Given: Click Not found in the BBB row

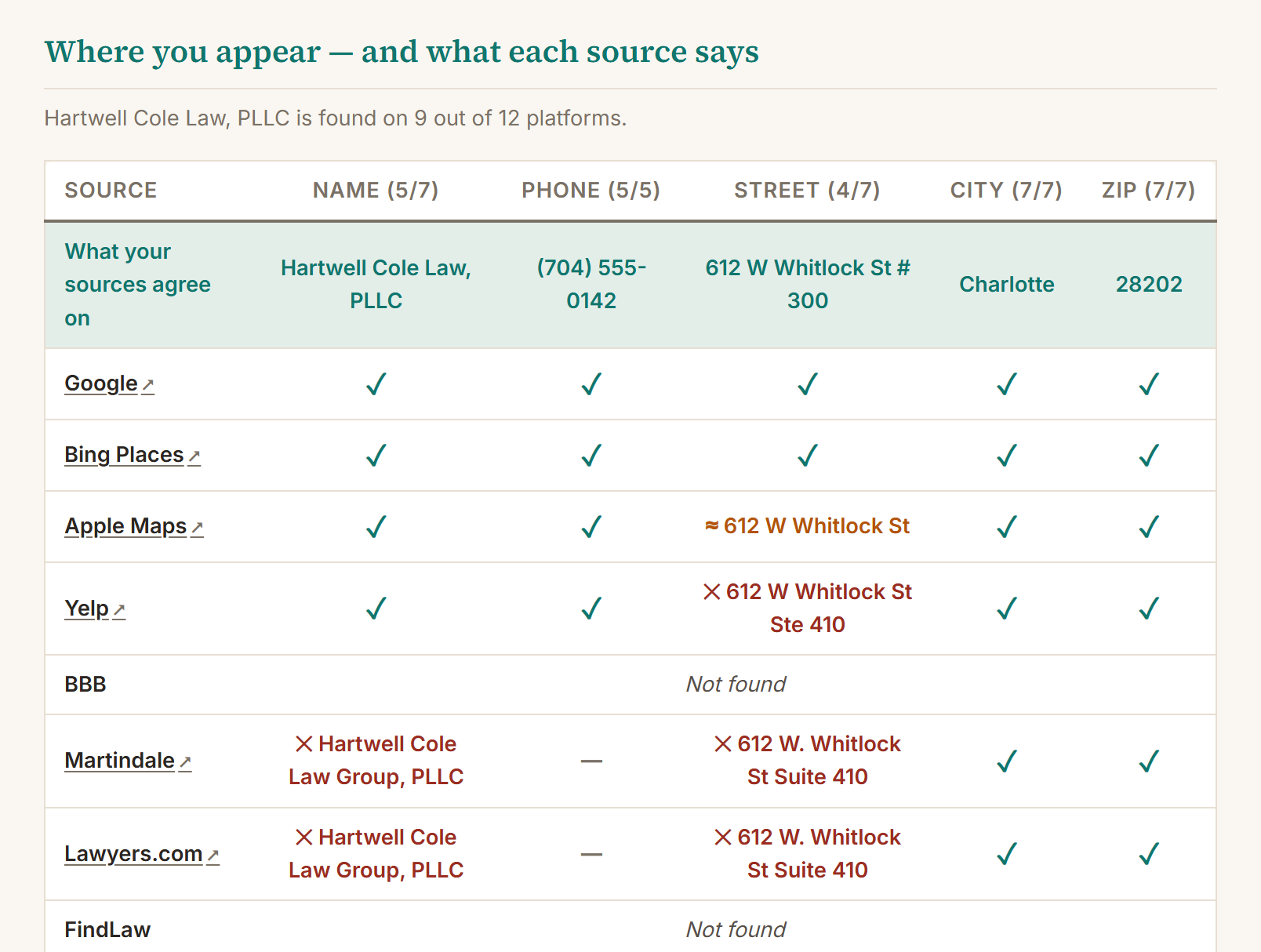Looking at the screenshot, I should (736, 685).
